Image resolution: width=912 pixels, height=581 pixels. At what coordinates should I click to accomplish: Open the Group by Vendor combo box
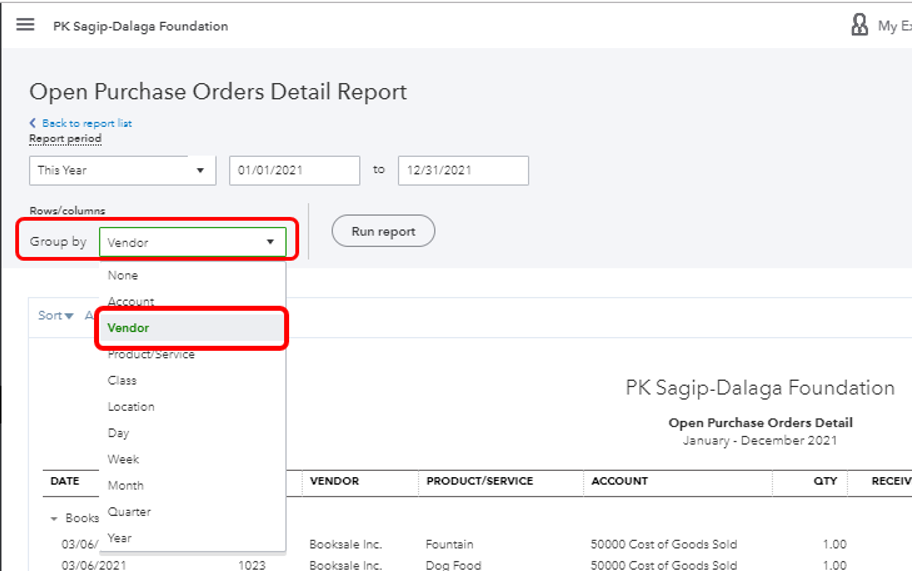[193, 242]
